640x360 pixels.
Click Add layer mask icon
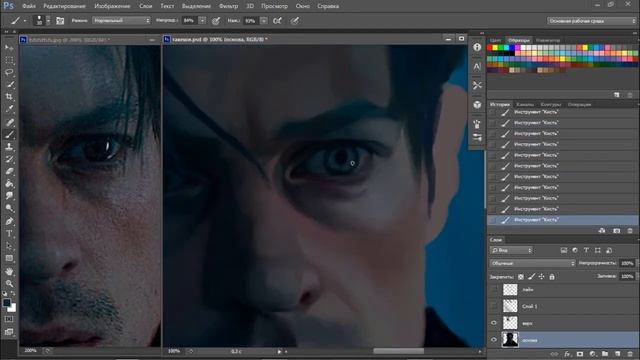pos(580,354)
